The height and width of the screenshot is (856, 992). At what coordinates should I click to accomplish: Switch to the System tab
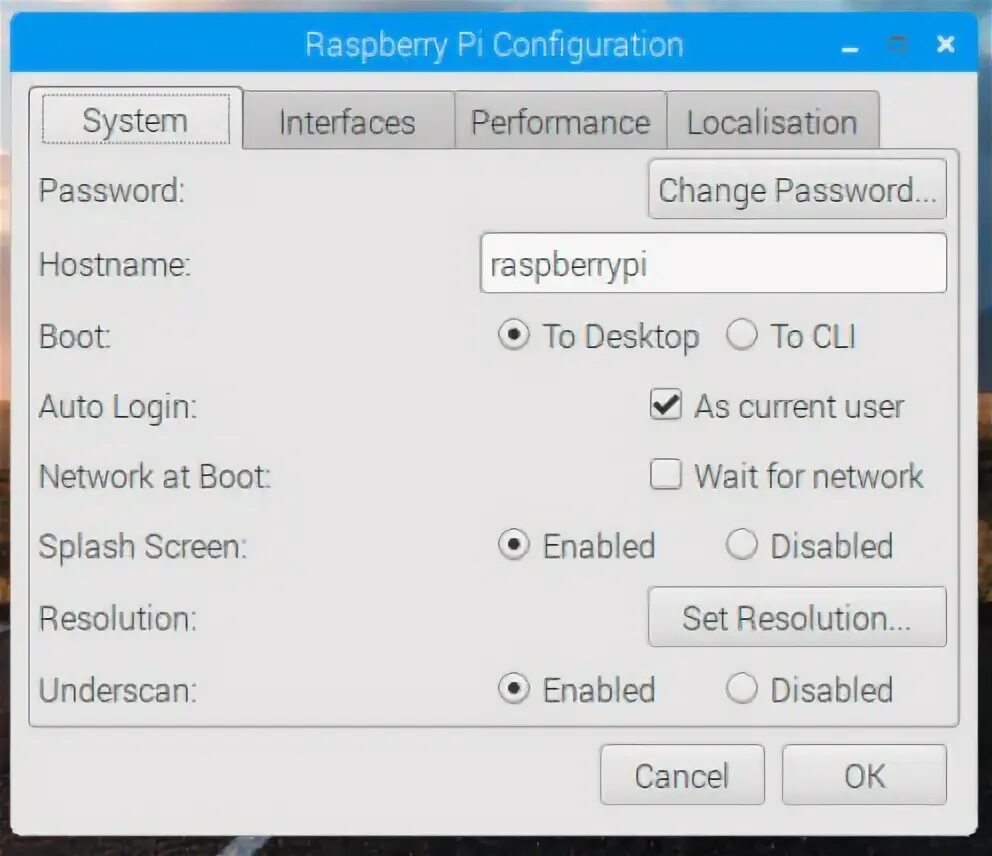coord(135,120)
